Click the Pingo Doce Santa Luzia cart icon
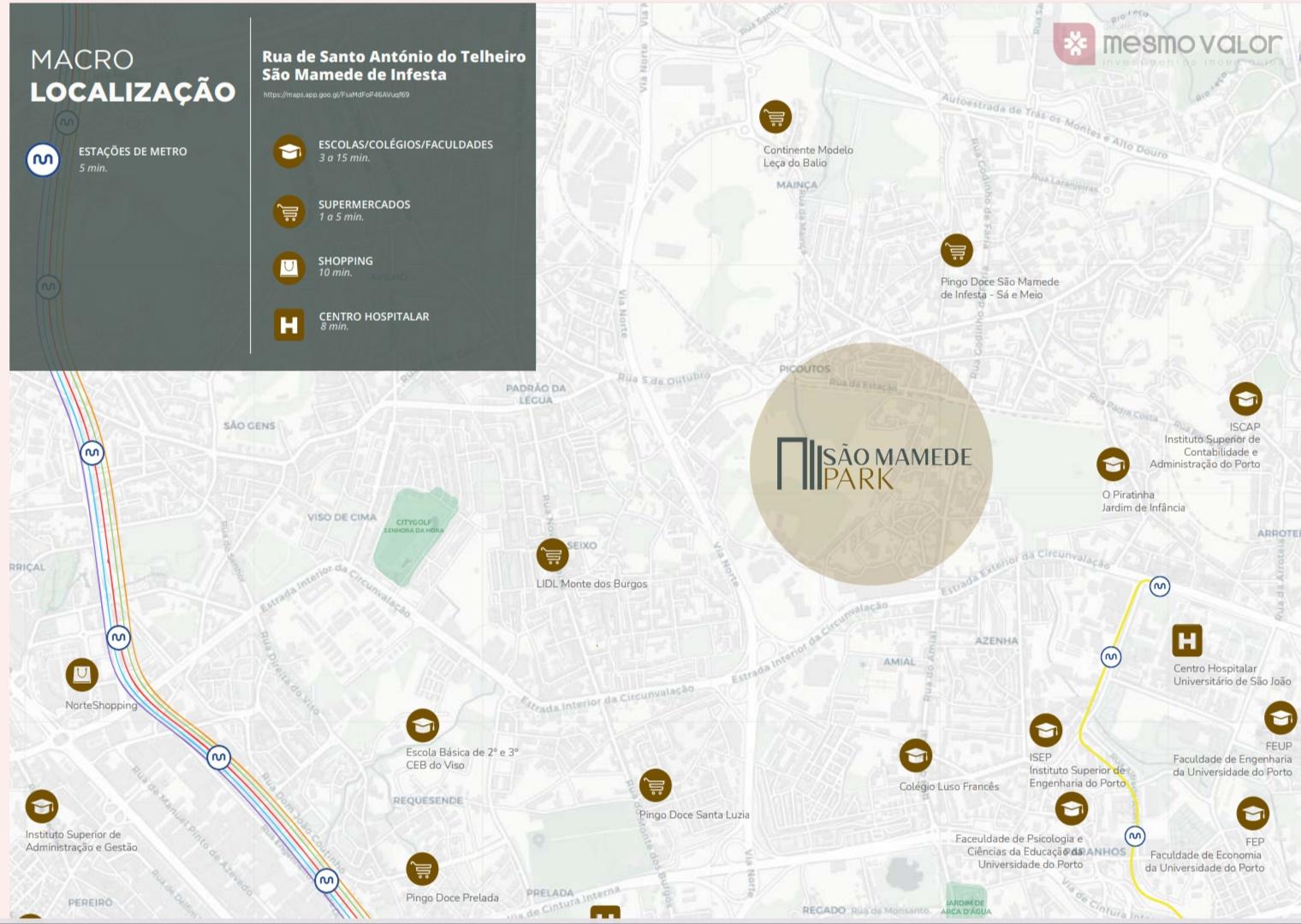The height and width of the screenshot is (924, 1301). pos(656,785)
